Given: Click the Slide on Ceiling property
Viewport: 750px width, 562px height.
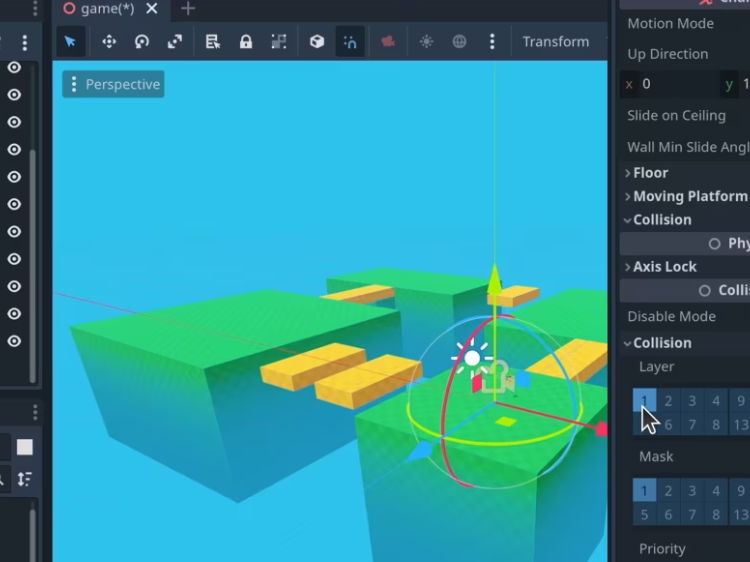Looking at the screenshot, I should [676, 116].
